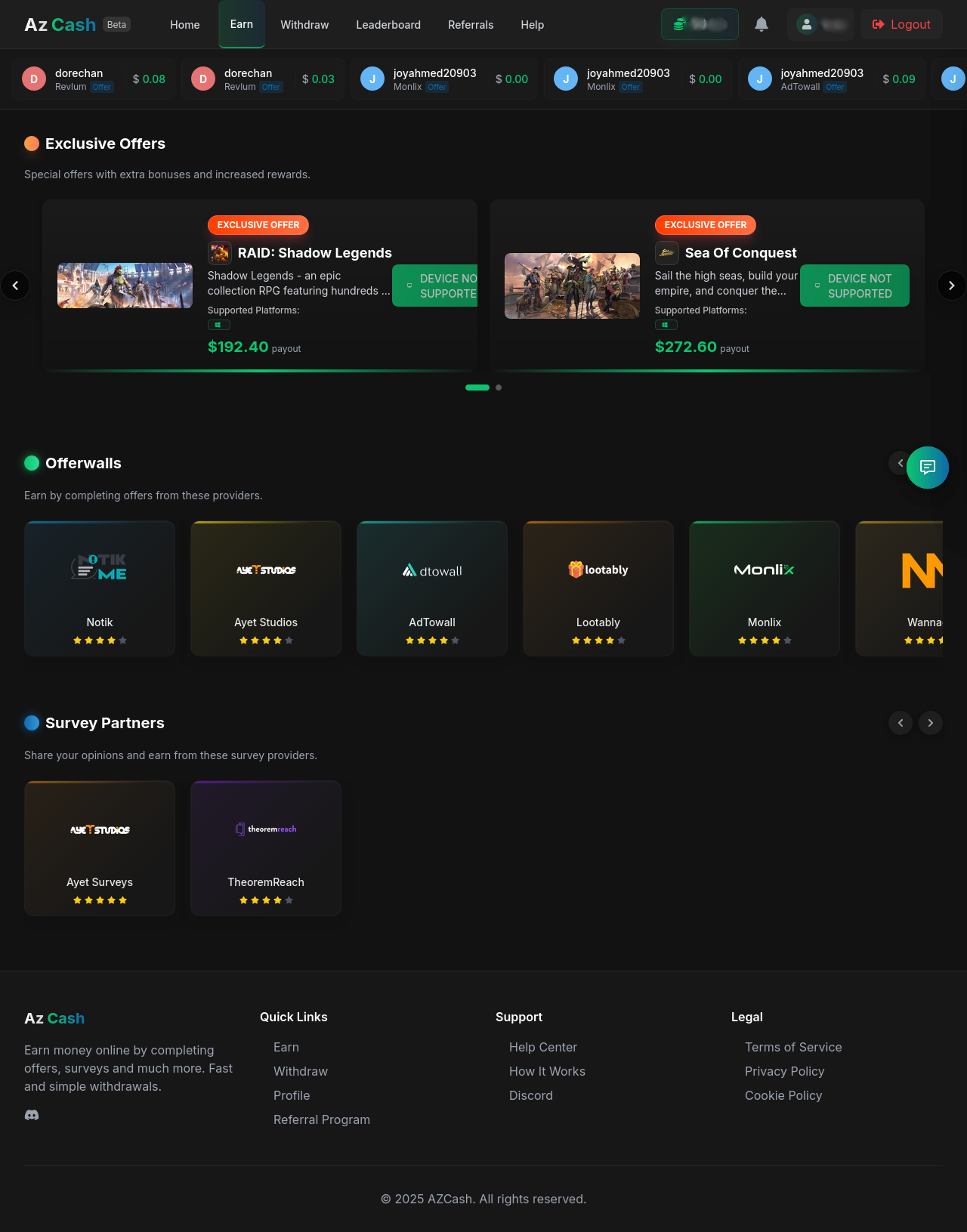Screen dimensions: 967x1232
Task: Click the Lootably offerwall logo
Action: pos(598,570)
